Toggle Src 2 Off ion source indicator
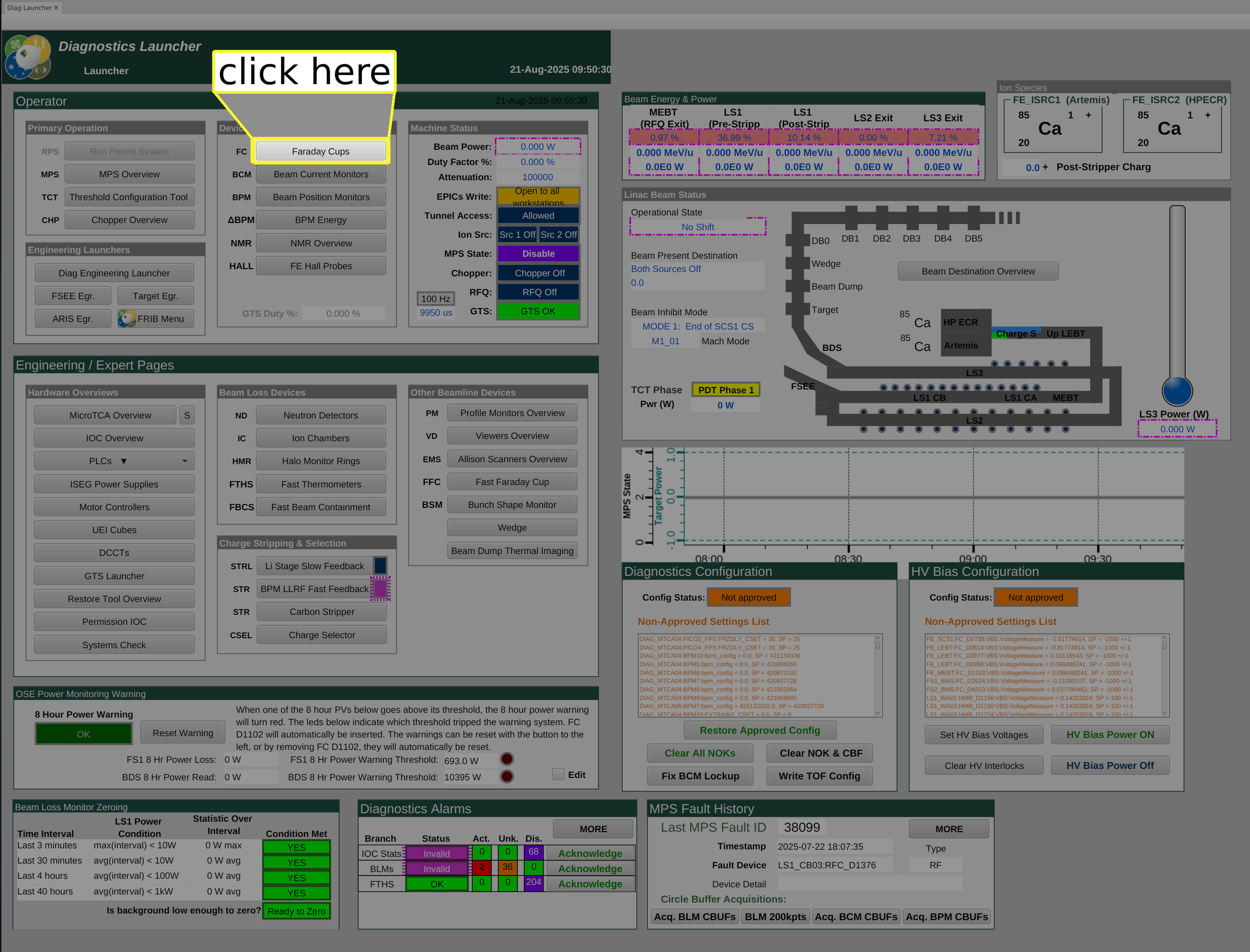Viewport: 1250px width, 952px height. tap(558, 234)
